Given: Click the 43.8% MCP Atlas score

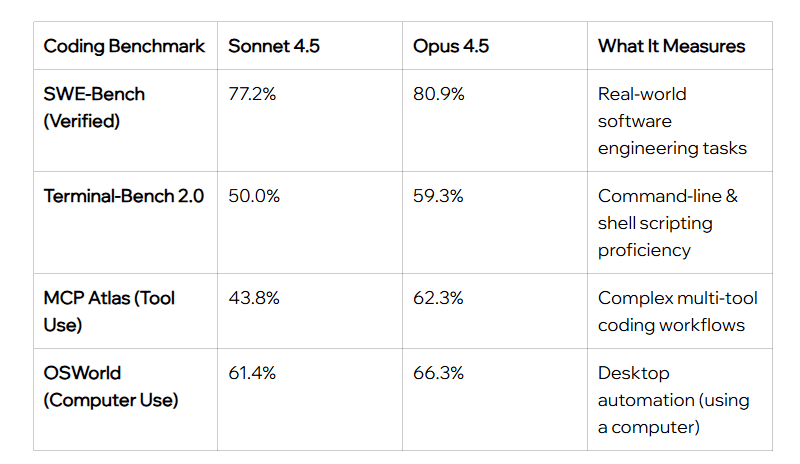Looking at the screenshot, I should 253,298.
